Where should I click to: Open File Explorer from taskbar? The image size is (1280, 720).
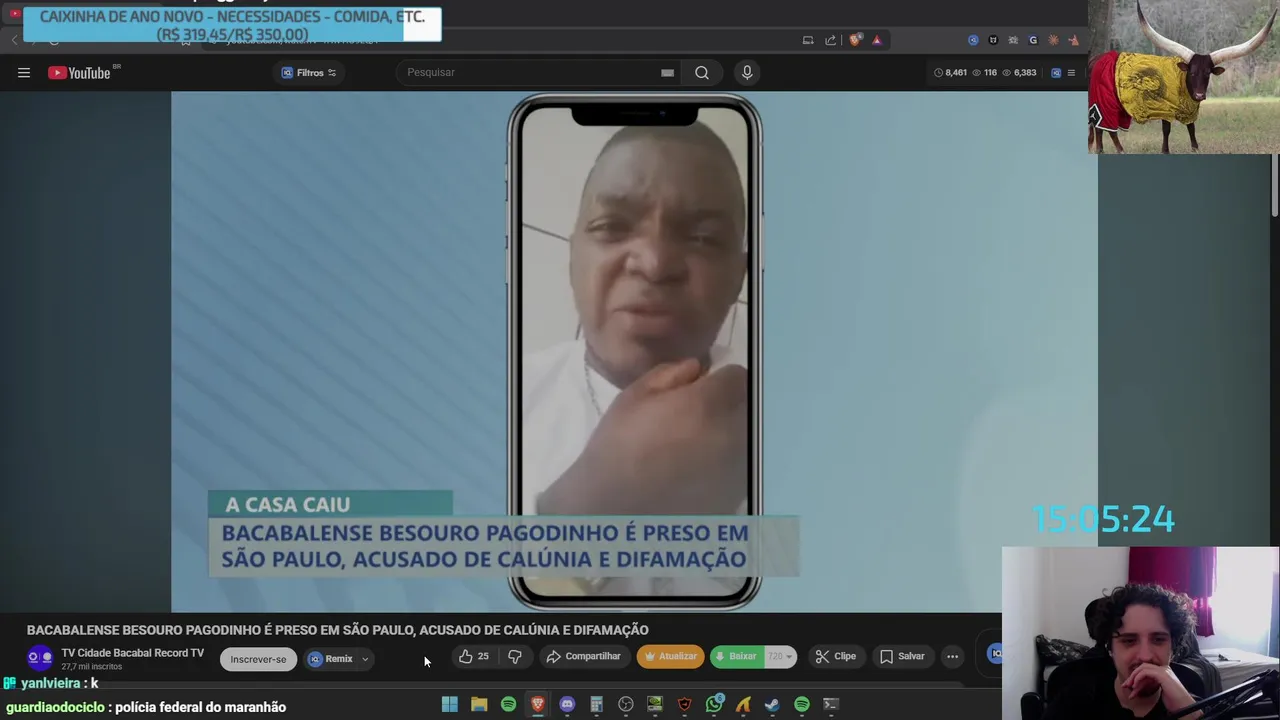(x=479, y=704)
